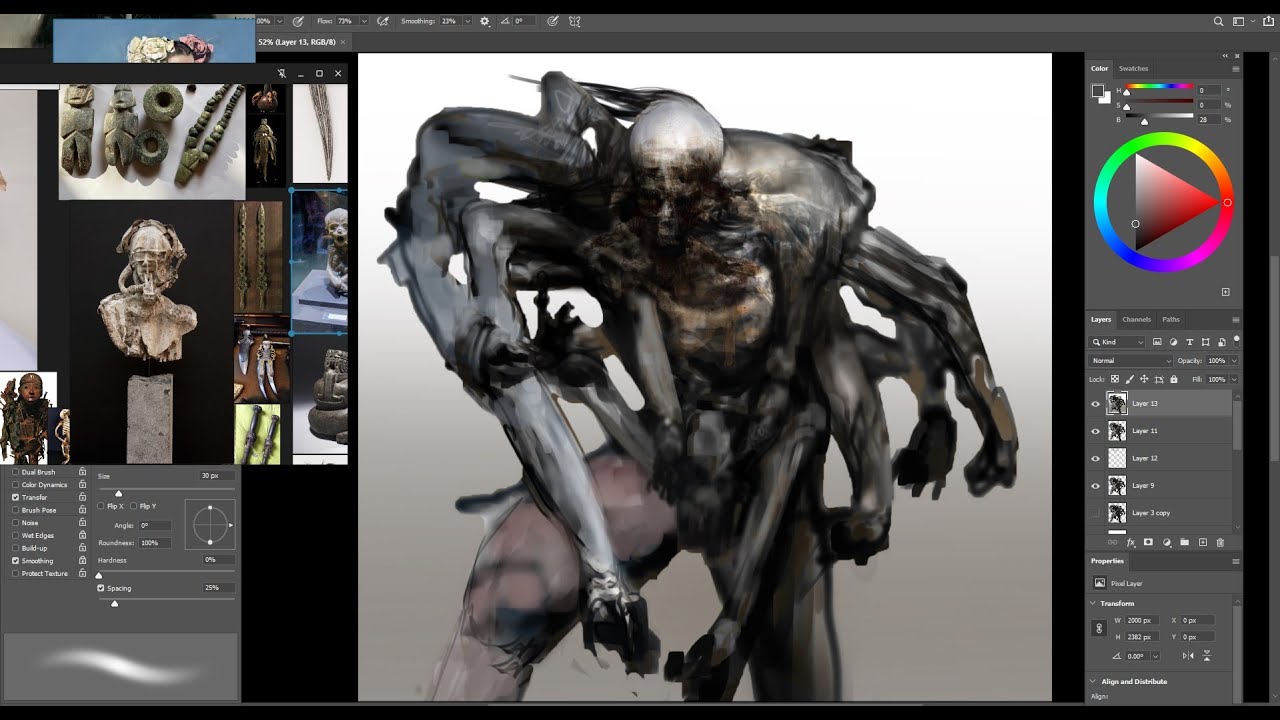The height and width of the screenshot is (720, 1280).
Task: Click link layers icon at Layers panel bottom
Action: [1112, 542]
